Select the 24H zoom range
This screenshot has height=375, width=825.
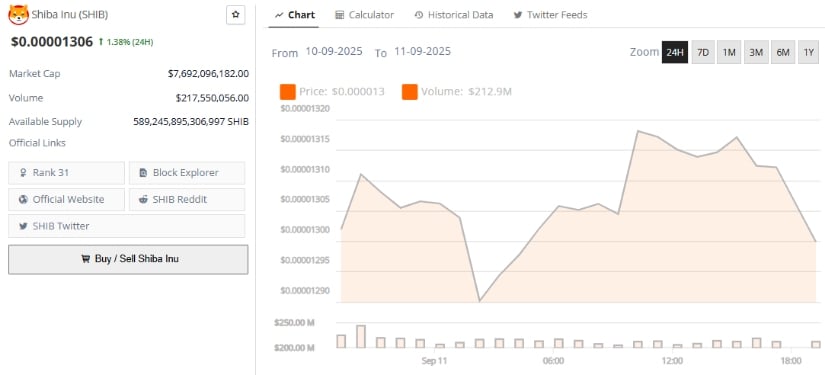[675, 52]
